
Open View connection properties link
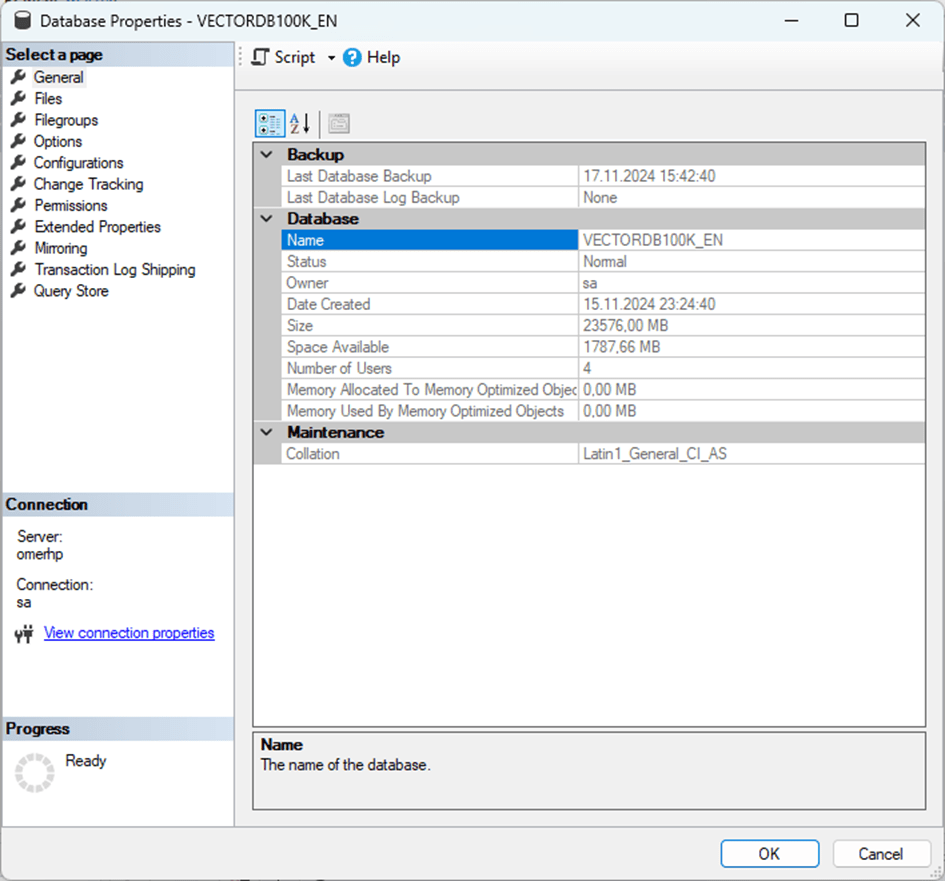129,633
